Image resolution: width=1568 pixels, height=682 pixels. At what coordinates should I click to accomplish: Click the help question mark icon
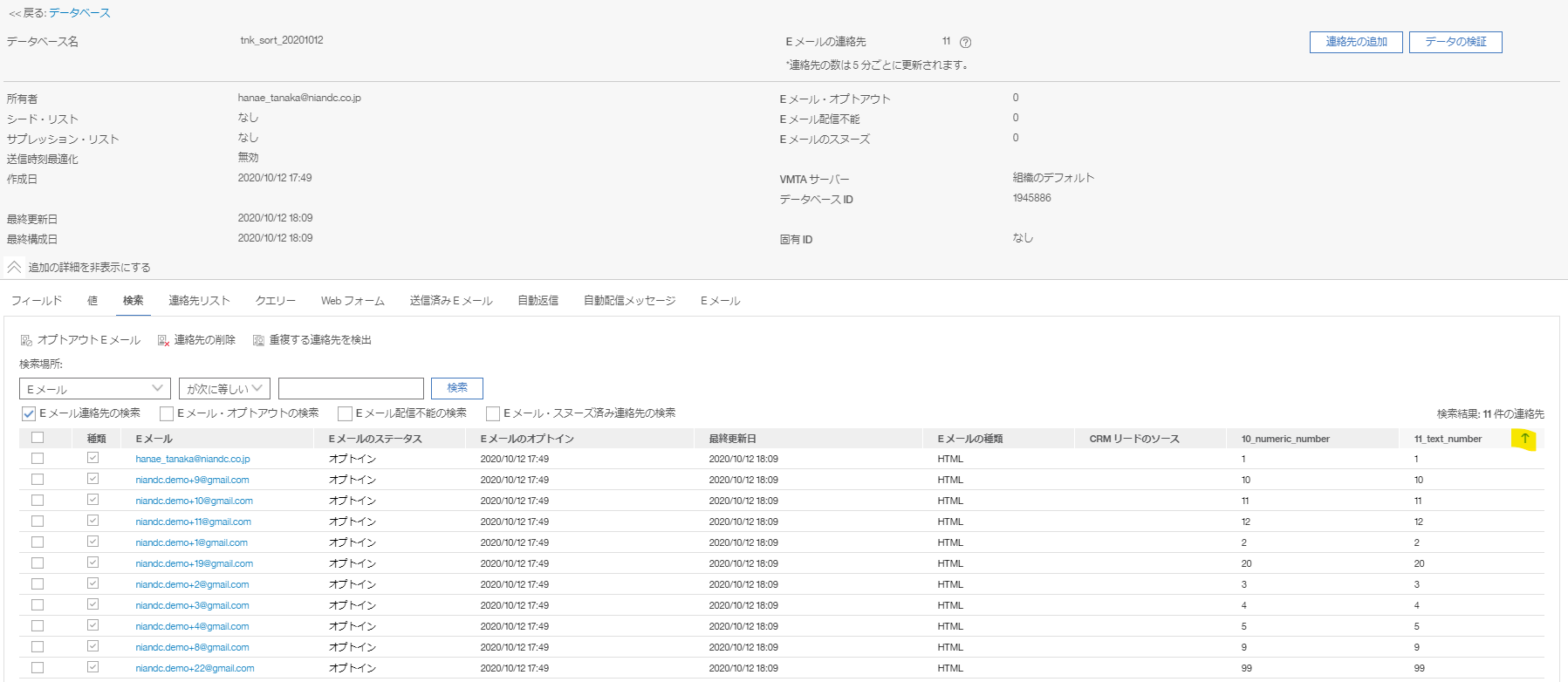(x=965, y=42)
